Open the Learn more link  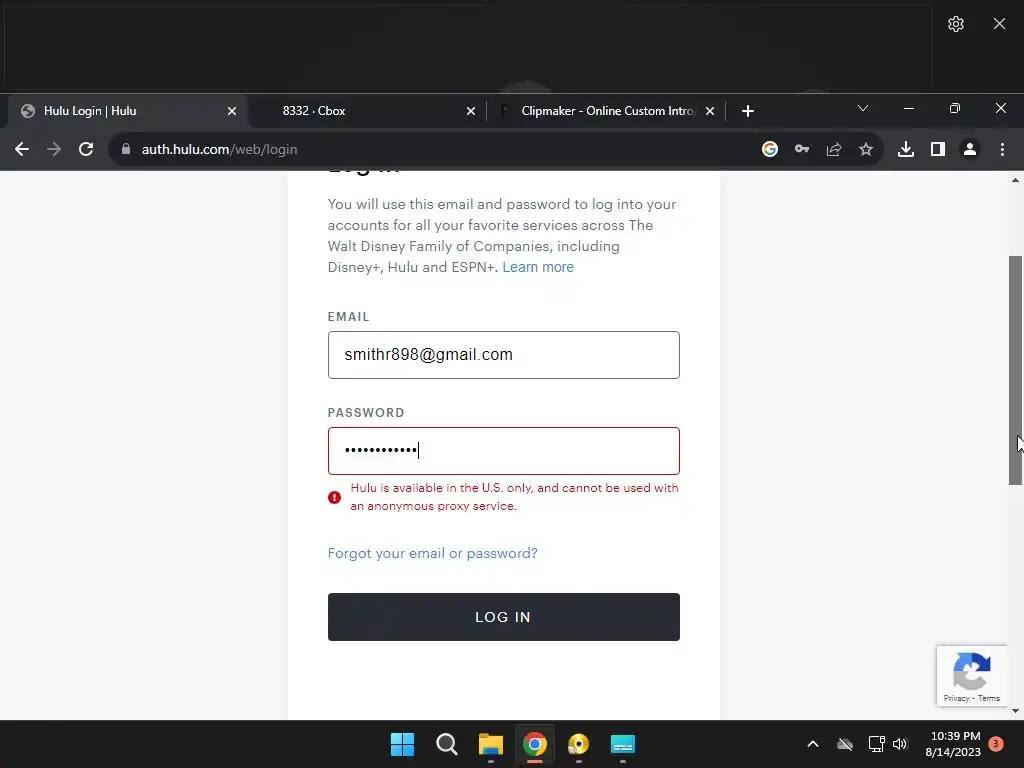point(538,267)
